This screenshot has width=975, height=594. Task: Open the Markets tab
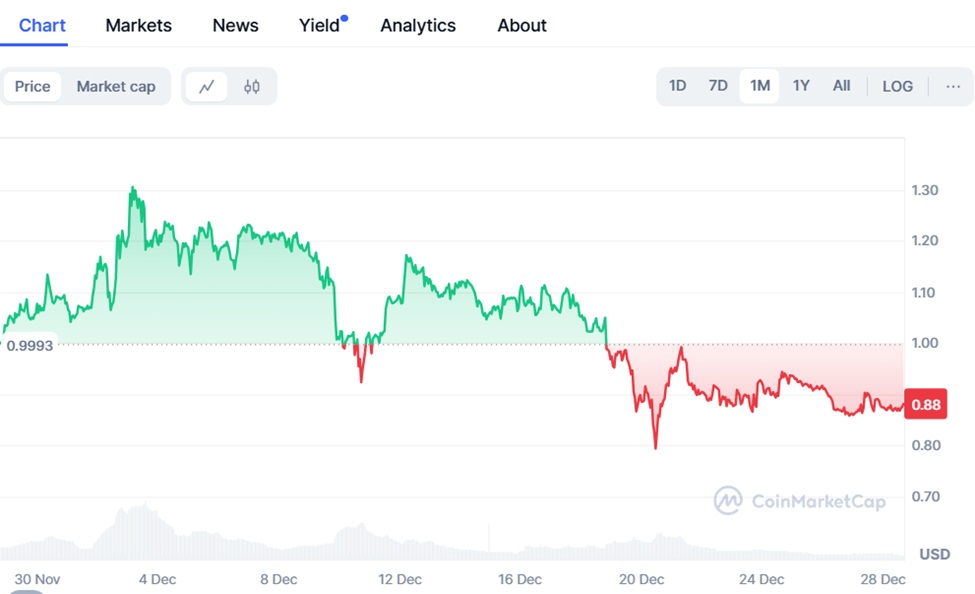point(138,25)
